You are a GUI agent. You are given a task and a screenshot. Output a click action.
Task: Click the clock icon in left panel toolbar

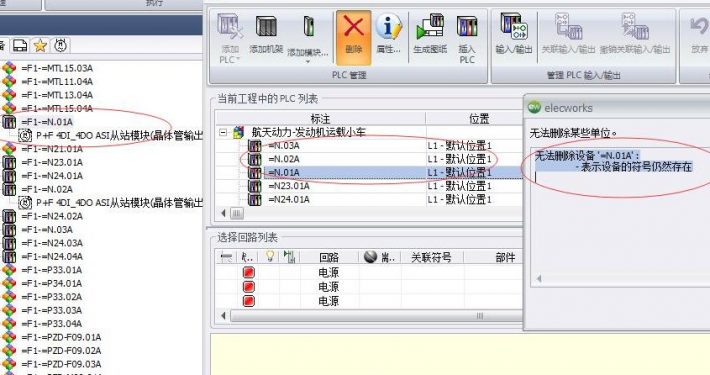pyautogui.click(x=61, y=45)
